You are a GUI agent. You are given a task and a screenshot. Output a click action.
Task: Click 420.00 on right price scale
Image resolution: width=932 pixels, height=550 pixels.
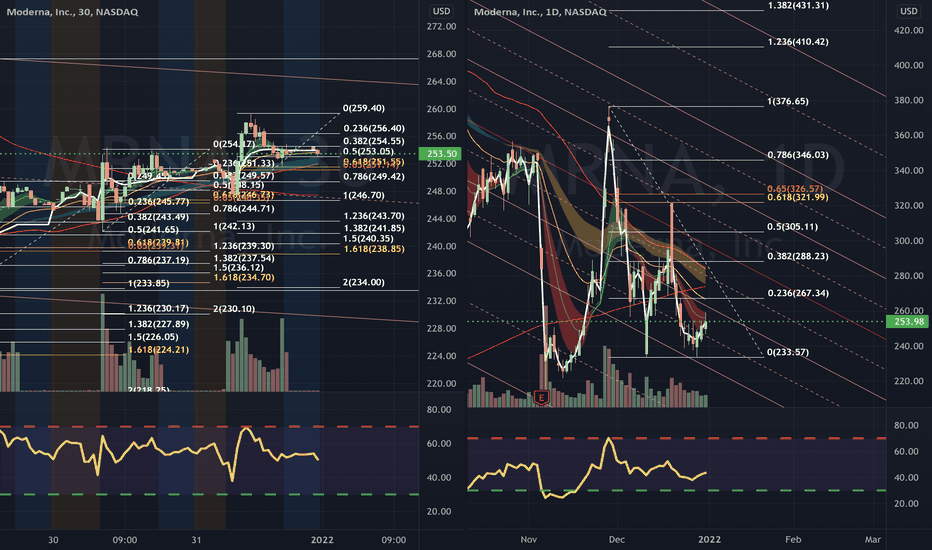(908, 31)
